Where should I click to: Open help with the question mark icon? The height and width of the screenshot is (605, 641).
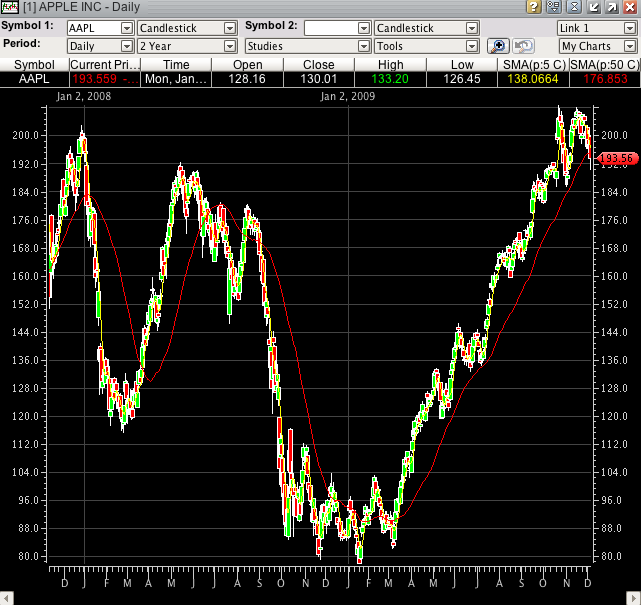coord(535,7)
